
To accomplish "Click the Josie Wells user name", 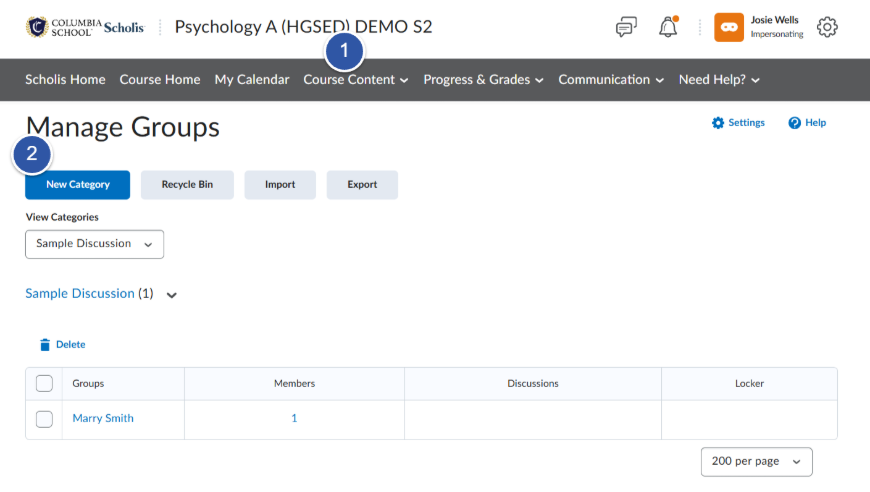I will coord(775,20).
